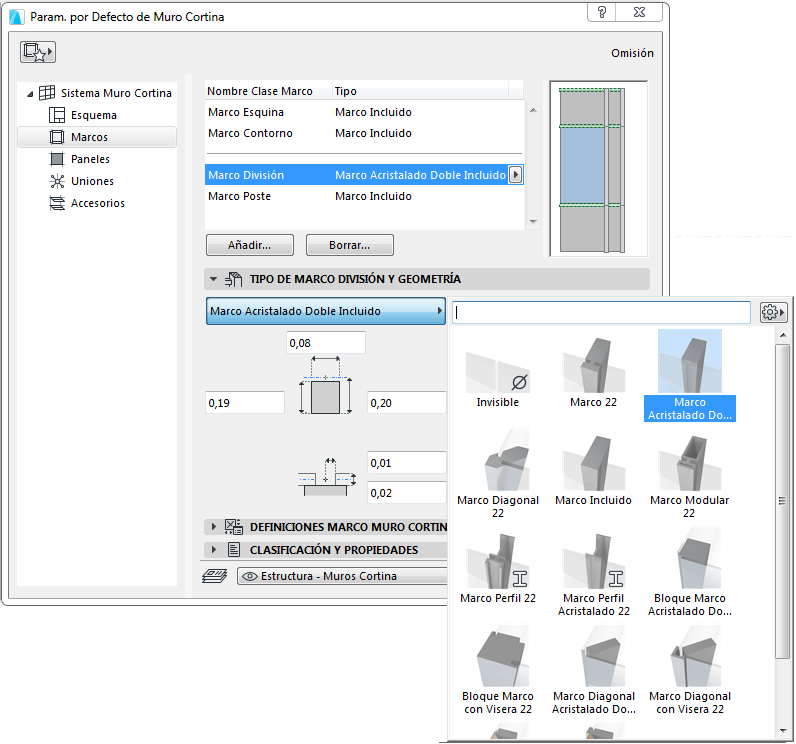This screenshot has width=796, height=744.
Task: Choose the Marco Perfil 22 frame
Action: pyautogui.click(x=498, y=569)
